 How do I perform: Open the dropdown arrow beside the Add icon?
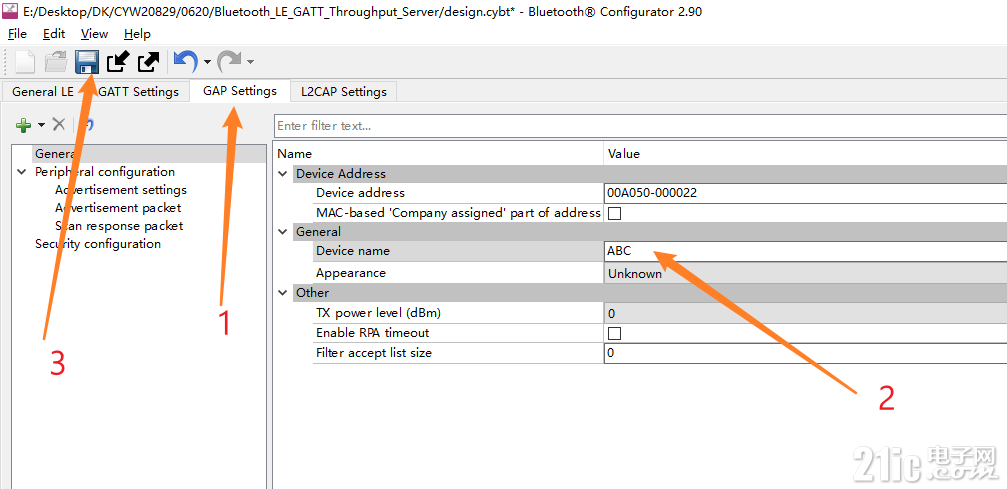click(41, 125)
